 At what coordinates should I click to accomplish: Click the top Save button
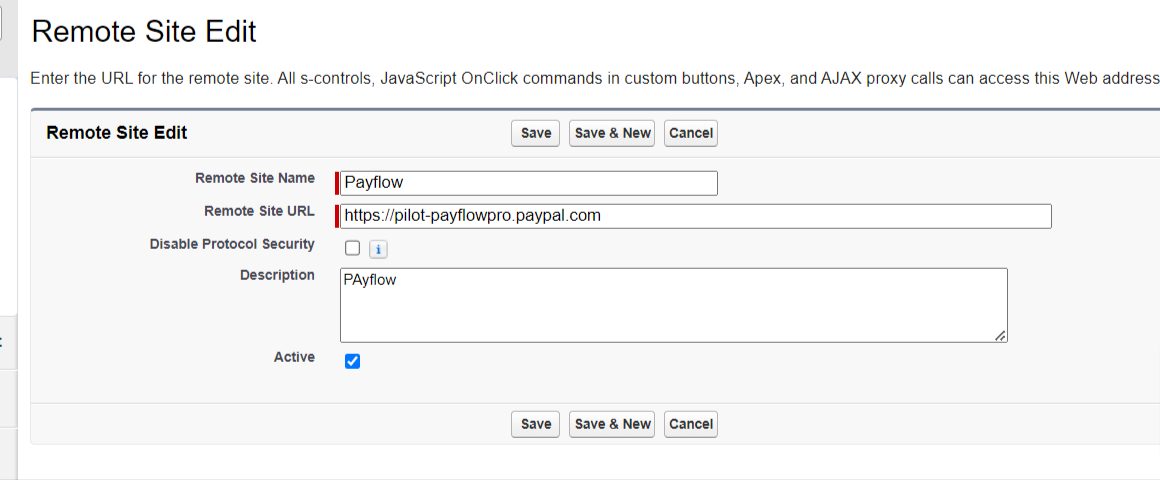(x=536, y=134)
